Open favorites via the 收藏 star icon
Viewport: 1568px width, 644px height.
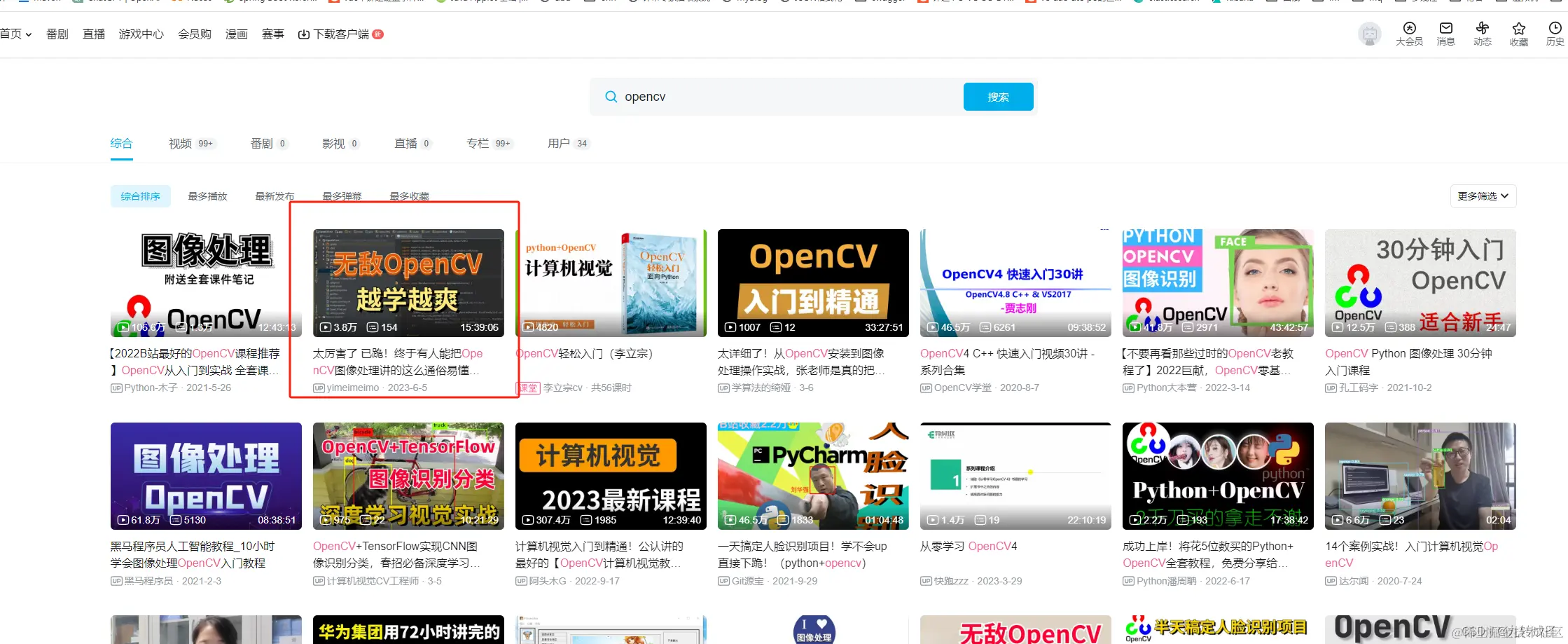click(1519, 29)
